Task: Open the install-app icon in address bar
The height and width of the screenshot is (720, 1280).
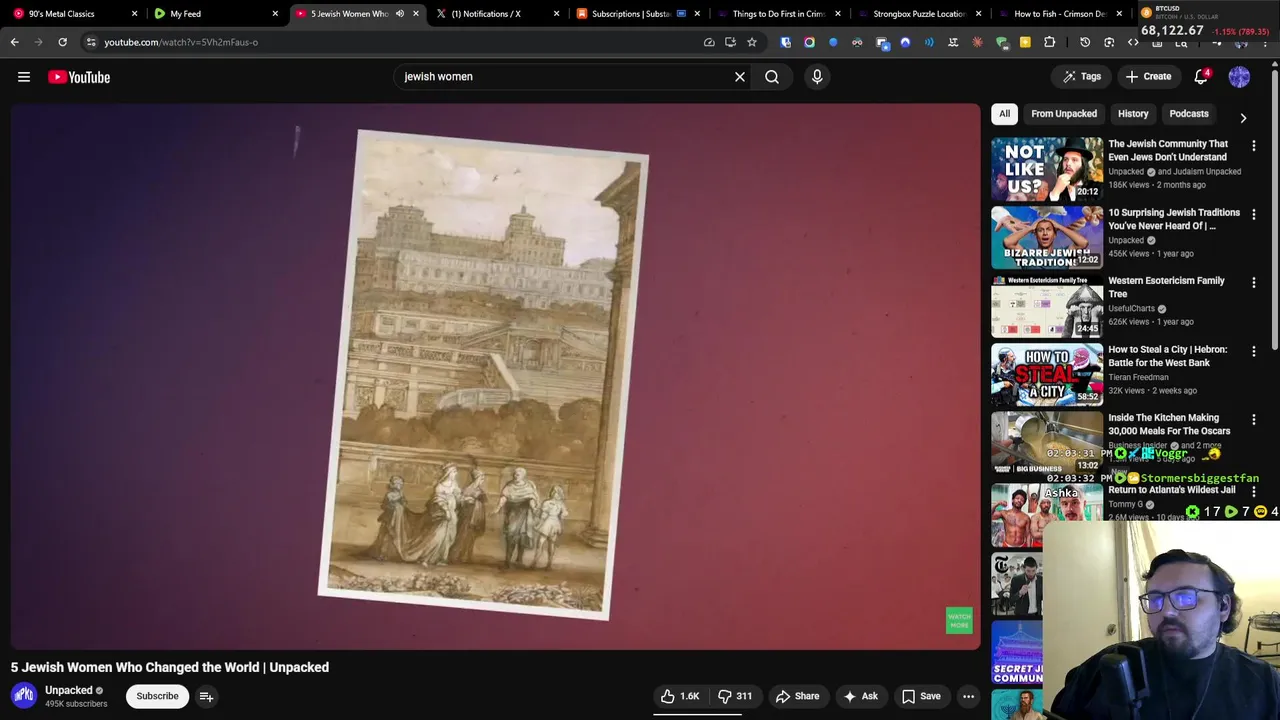Action: coord(730,42)
